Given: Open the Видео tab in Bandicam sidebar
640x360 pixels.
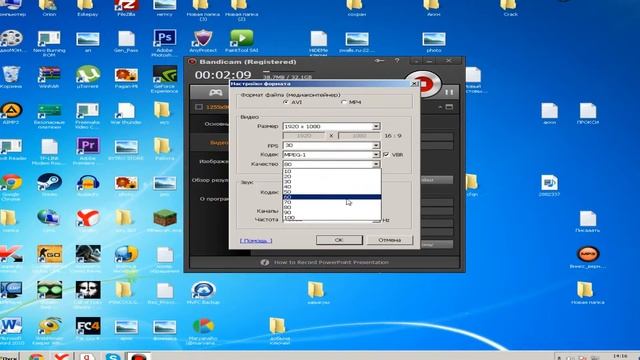Looking at the screenshot, I should click(219, 142).
